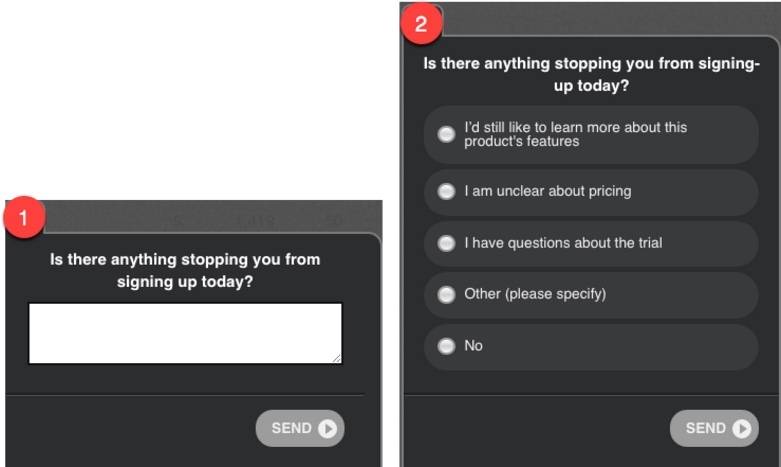Click SEND text in the open-ended survey
Screen dimensions: 781x467
click(x=291, y=428)
